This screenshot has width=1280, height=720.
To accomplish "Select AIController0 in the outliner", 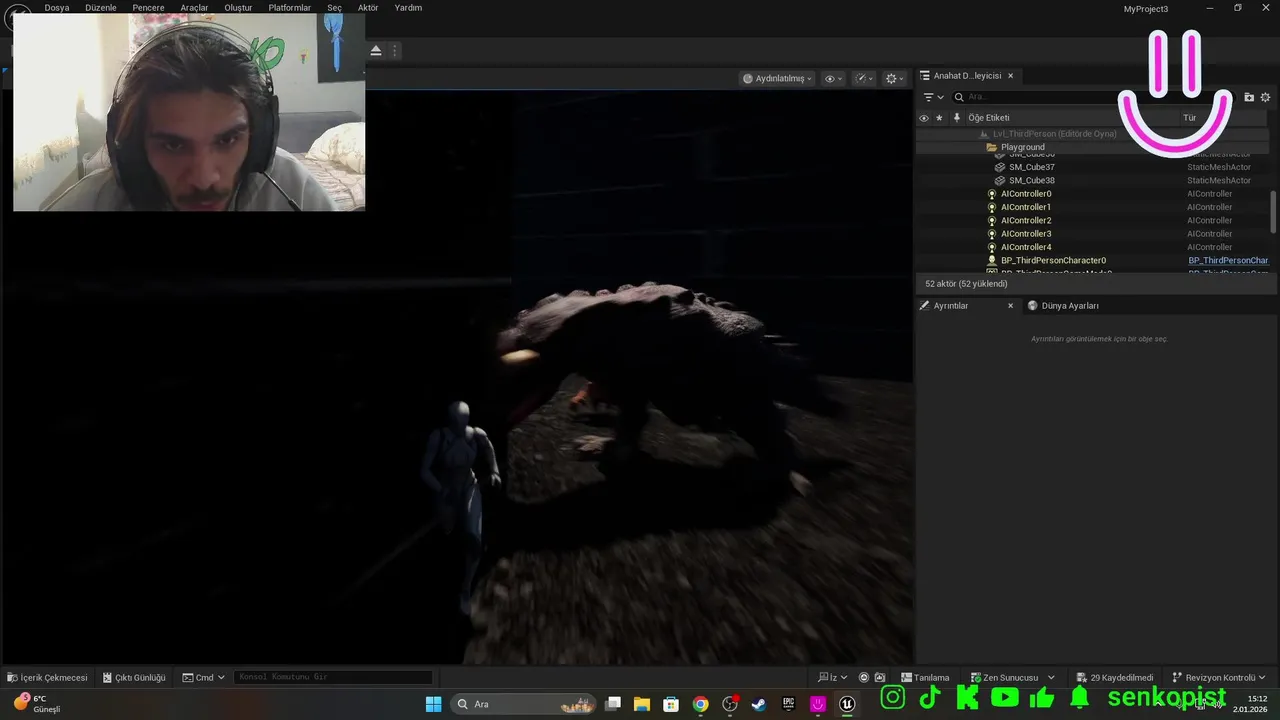I will (1026, 194).
